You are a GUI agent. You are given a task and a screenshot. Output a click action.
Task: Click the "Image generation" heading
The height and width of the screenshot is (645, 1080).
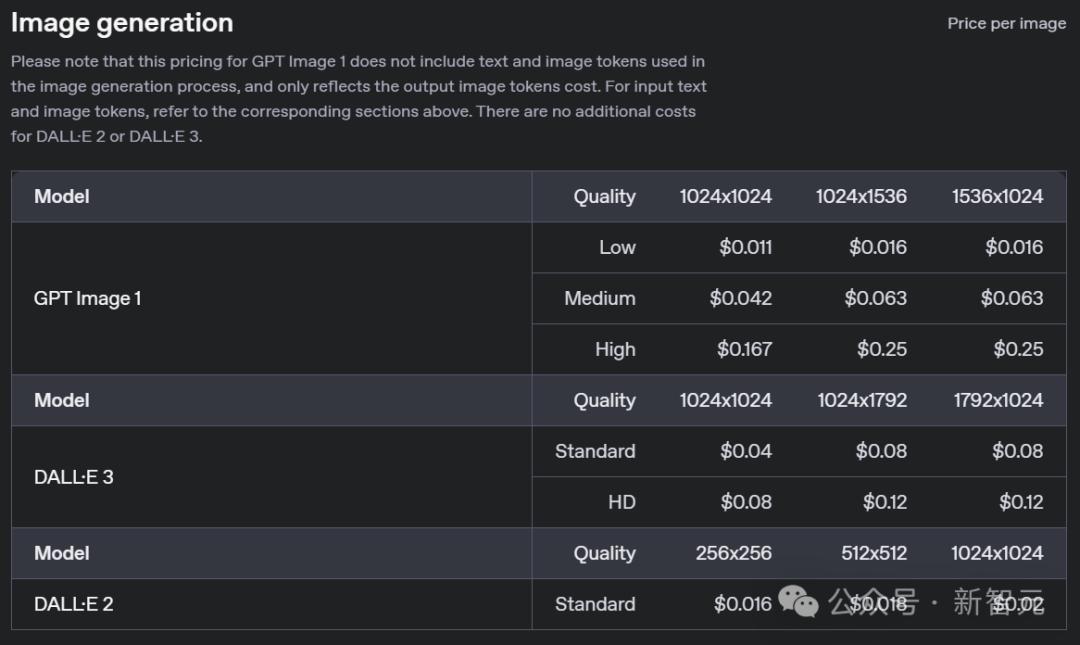coord(122,23)
